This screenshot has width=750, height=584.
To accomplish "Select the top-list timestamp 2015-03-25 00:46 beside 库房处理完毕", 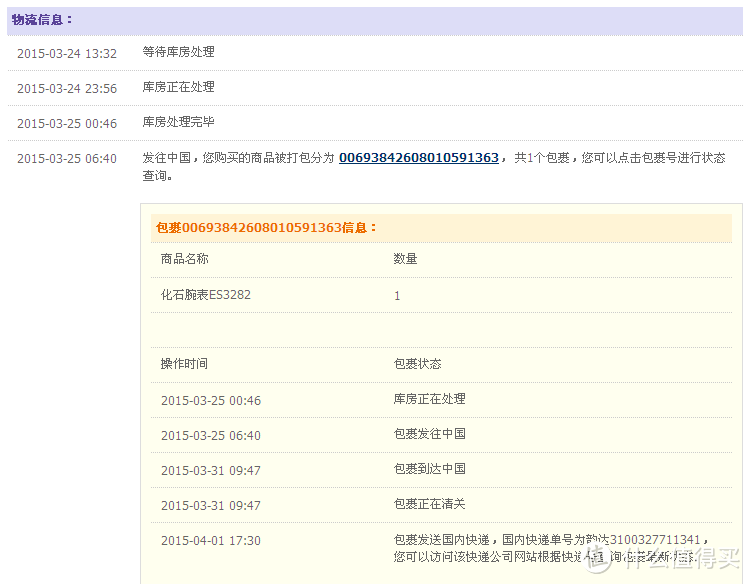I will pyautogui.click(x=67, y=123).
